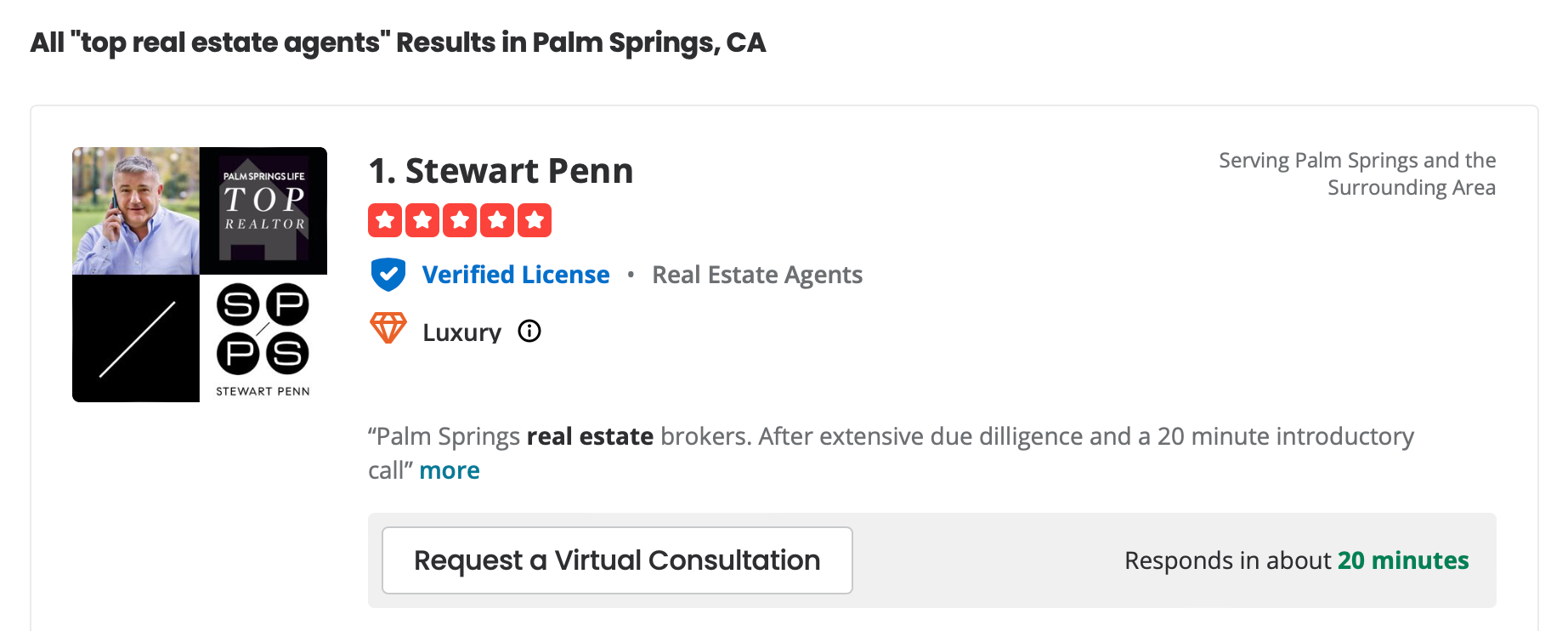
Task: Click the first red rating star
Action: click(385, 220)
